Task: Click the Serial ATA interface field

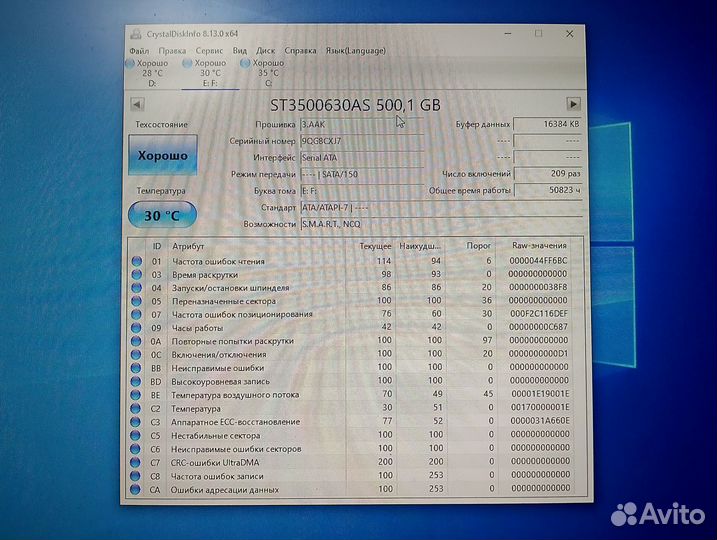Action: coord(362,158)
